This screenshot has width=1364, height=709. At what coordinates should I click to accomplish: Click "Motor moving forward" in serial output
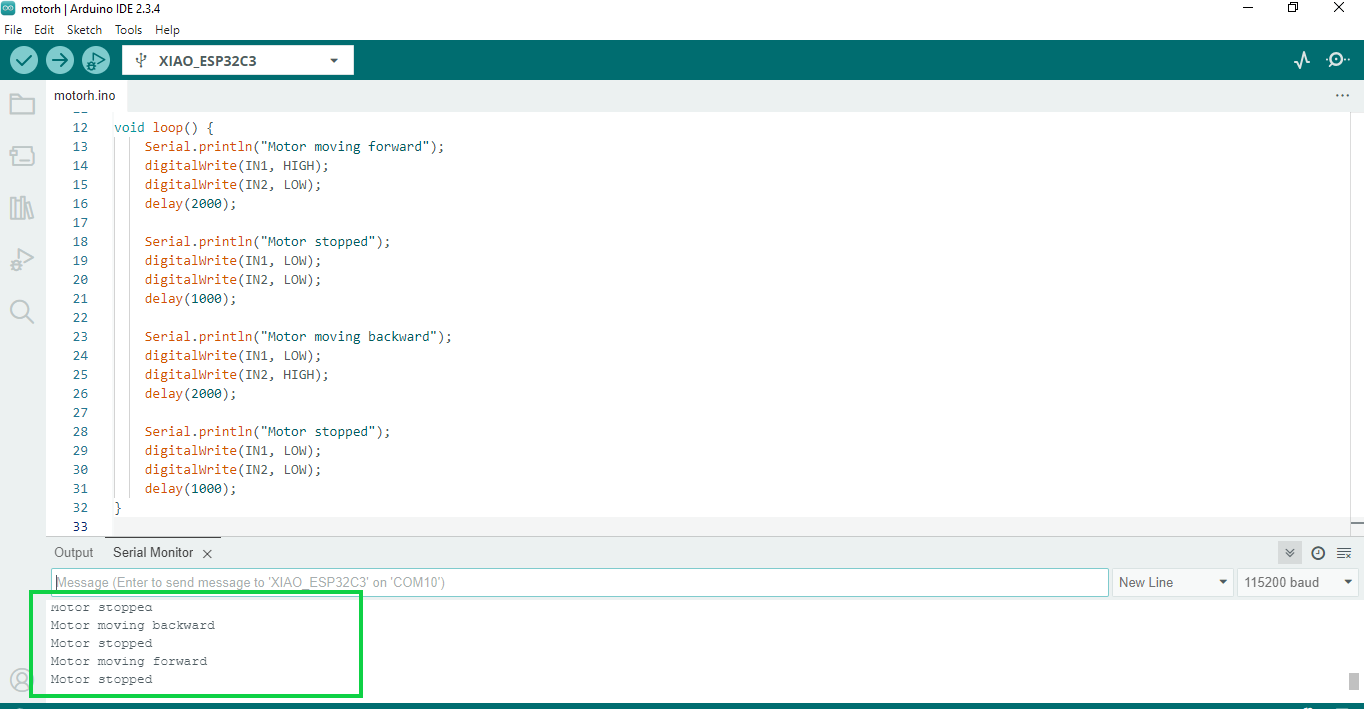[129, 661]
